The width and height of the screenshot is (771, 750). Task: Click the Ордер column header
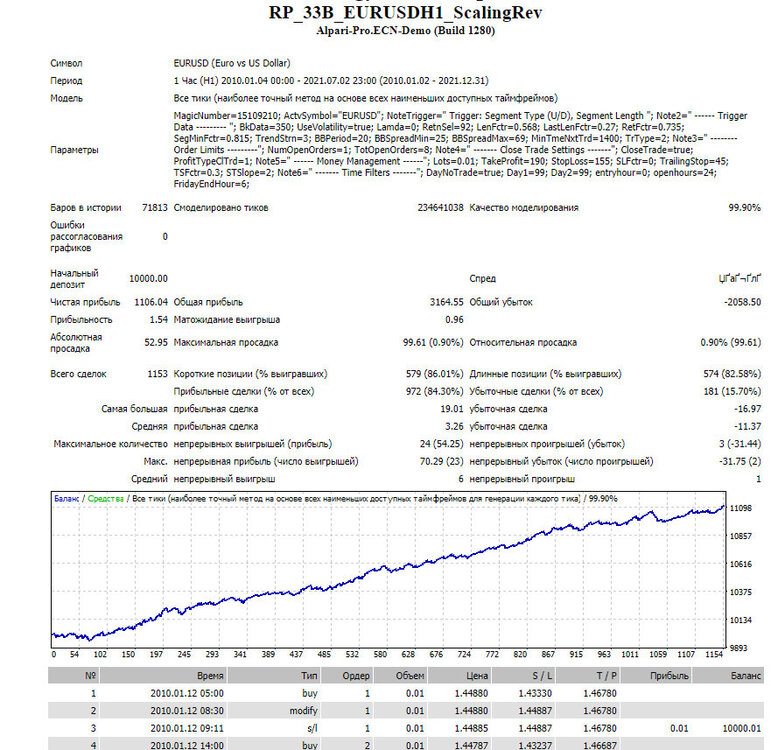pos(347,676)
